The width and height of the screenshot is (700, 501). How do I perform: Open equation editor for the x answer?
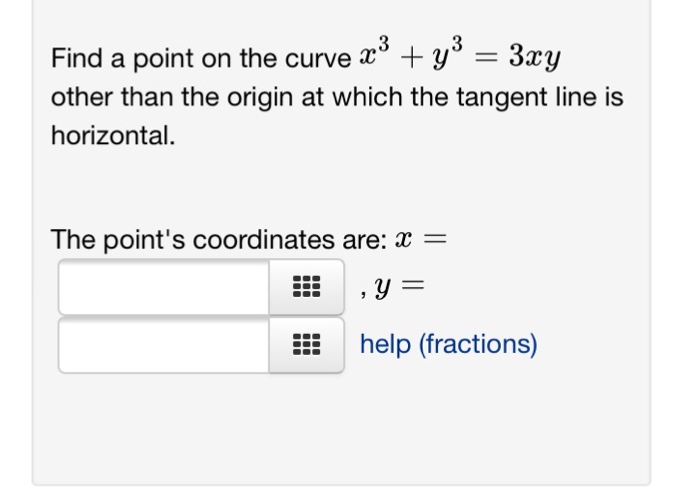pyautogui.click(x=306, y=287)
